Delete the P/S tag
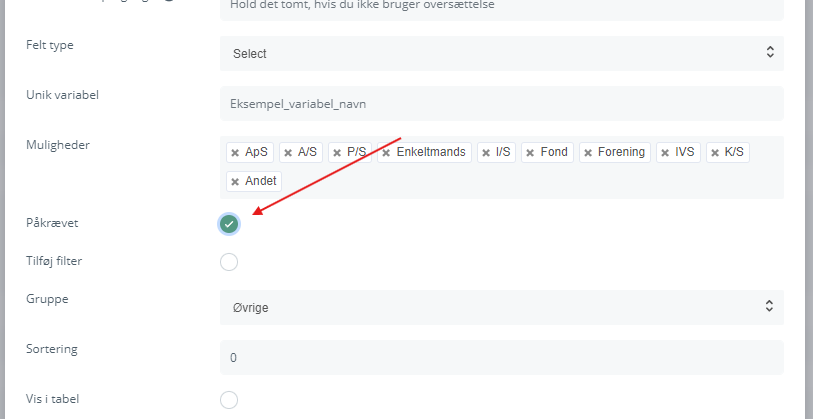This screenshot has height=419, width=813. click(x=337, y=153)
